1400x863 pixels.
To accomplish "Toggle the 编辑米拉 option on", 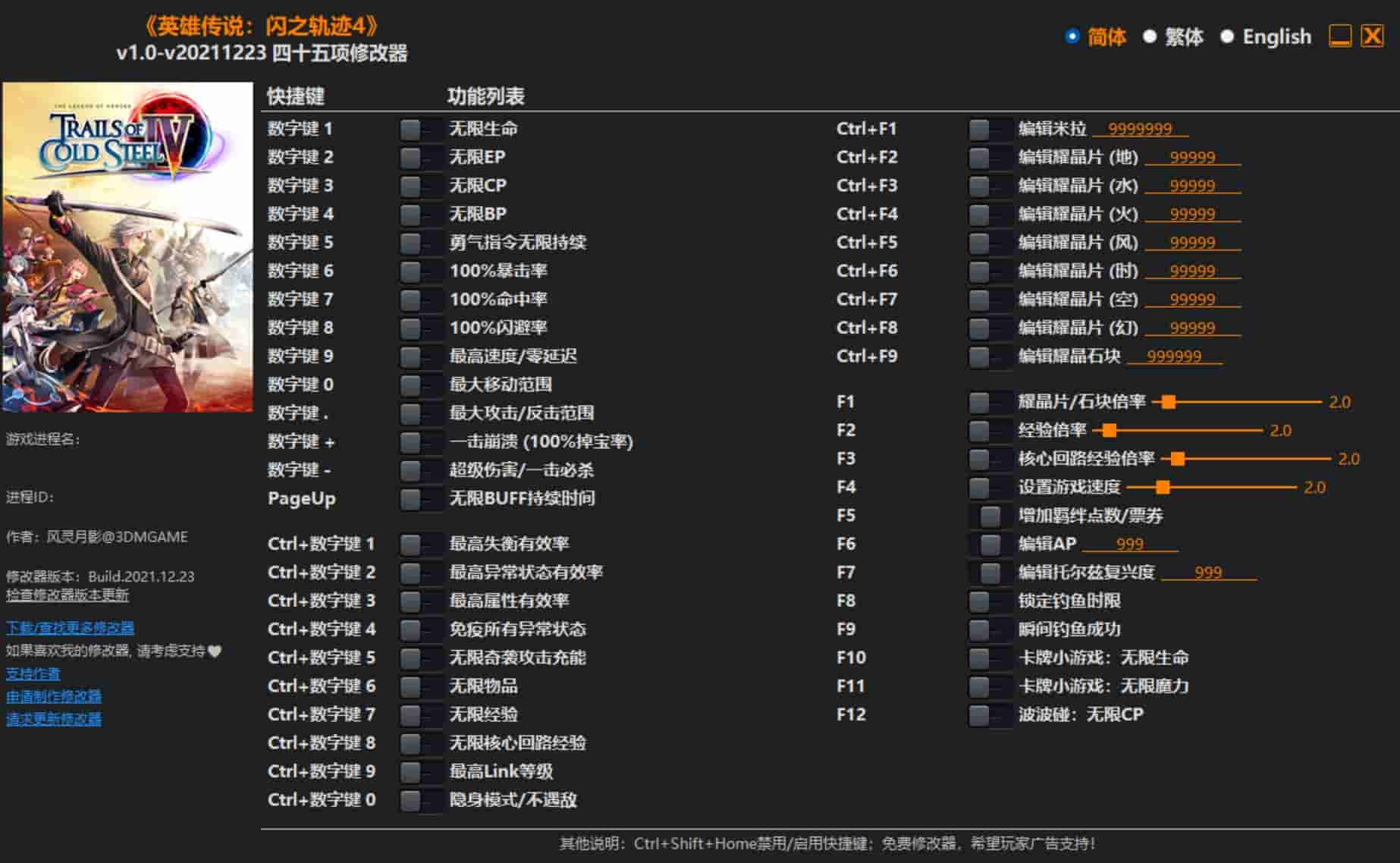I will pyautogui.click(x=990, y=128).
